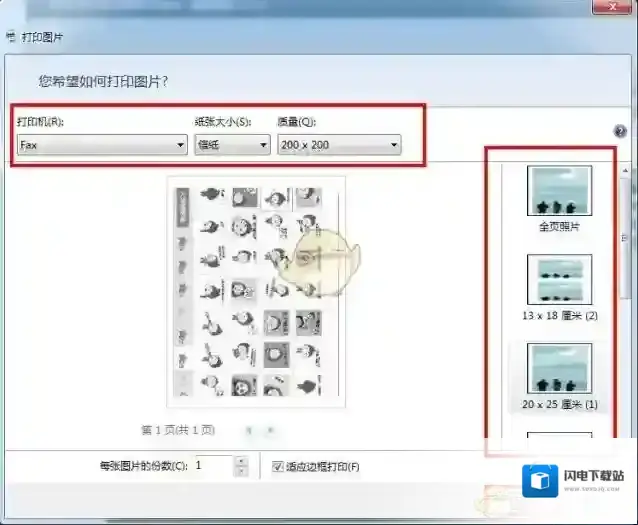
Task: Go to previous page arrow in preview
Action: [249, 430]
